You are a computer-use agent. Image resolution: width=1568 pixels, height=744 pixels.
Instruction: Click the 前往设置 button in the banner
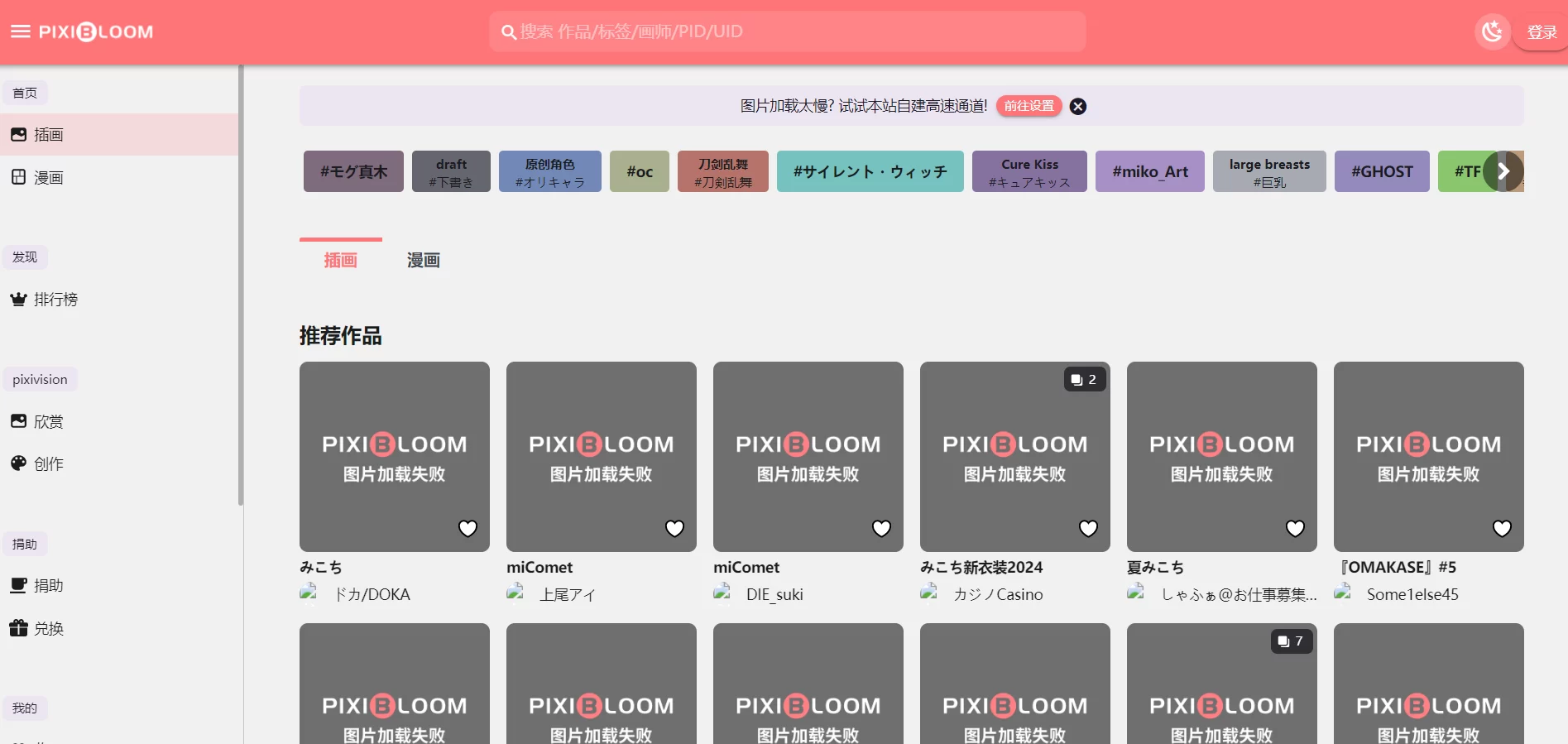tap(1029, 106)
